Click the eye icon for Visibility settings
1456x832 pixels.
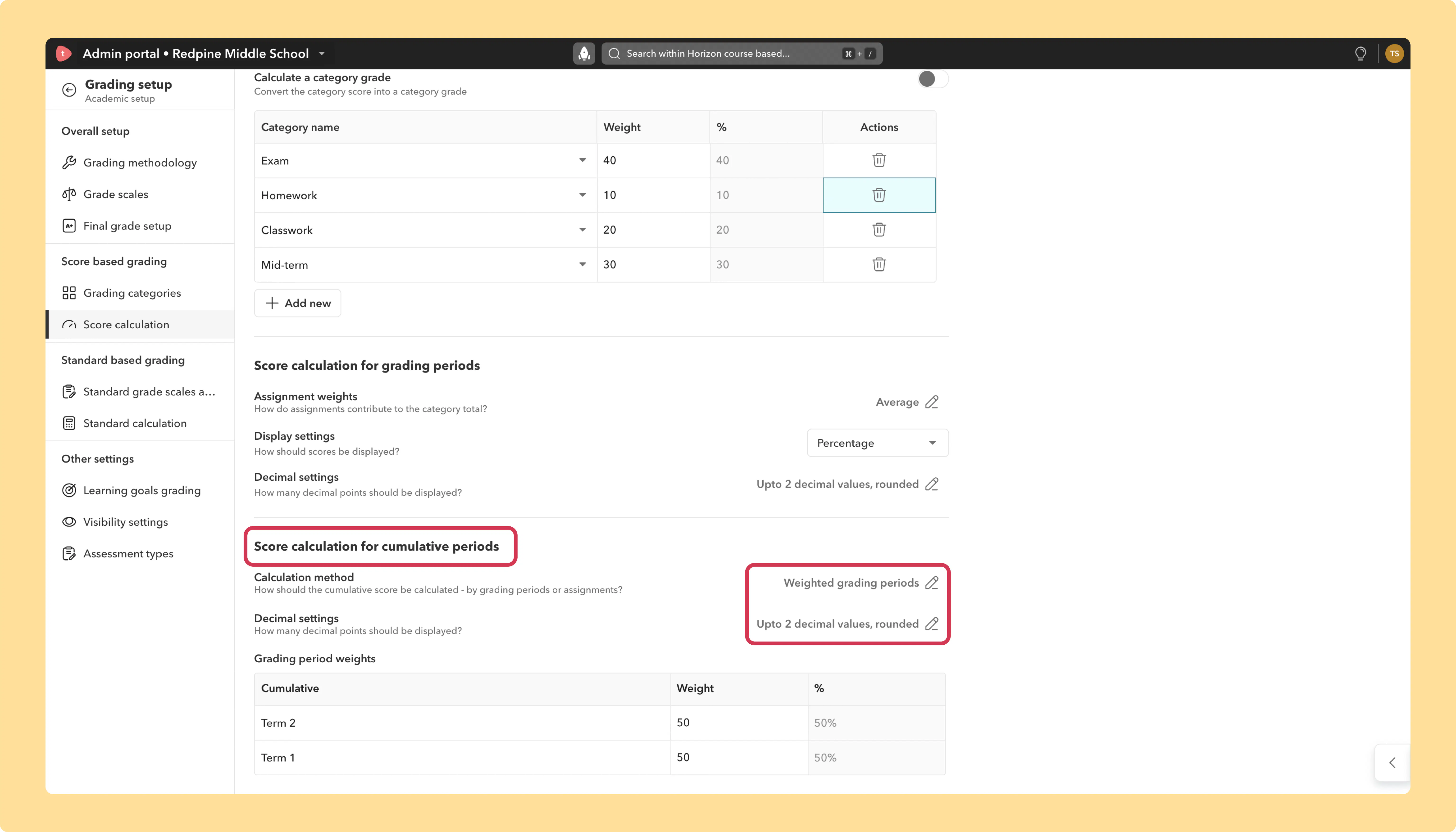click(69, 522)
